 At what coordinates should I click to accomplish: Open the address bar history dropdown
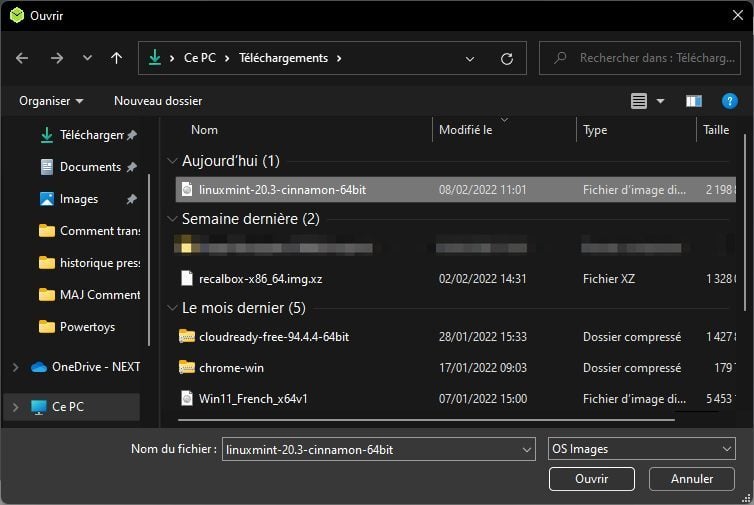[x=470, y=59]
